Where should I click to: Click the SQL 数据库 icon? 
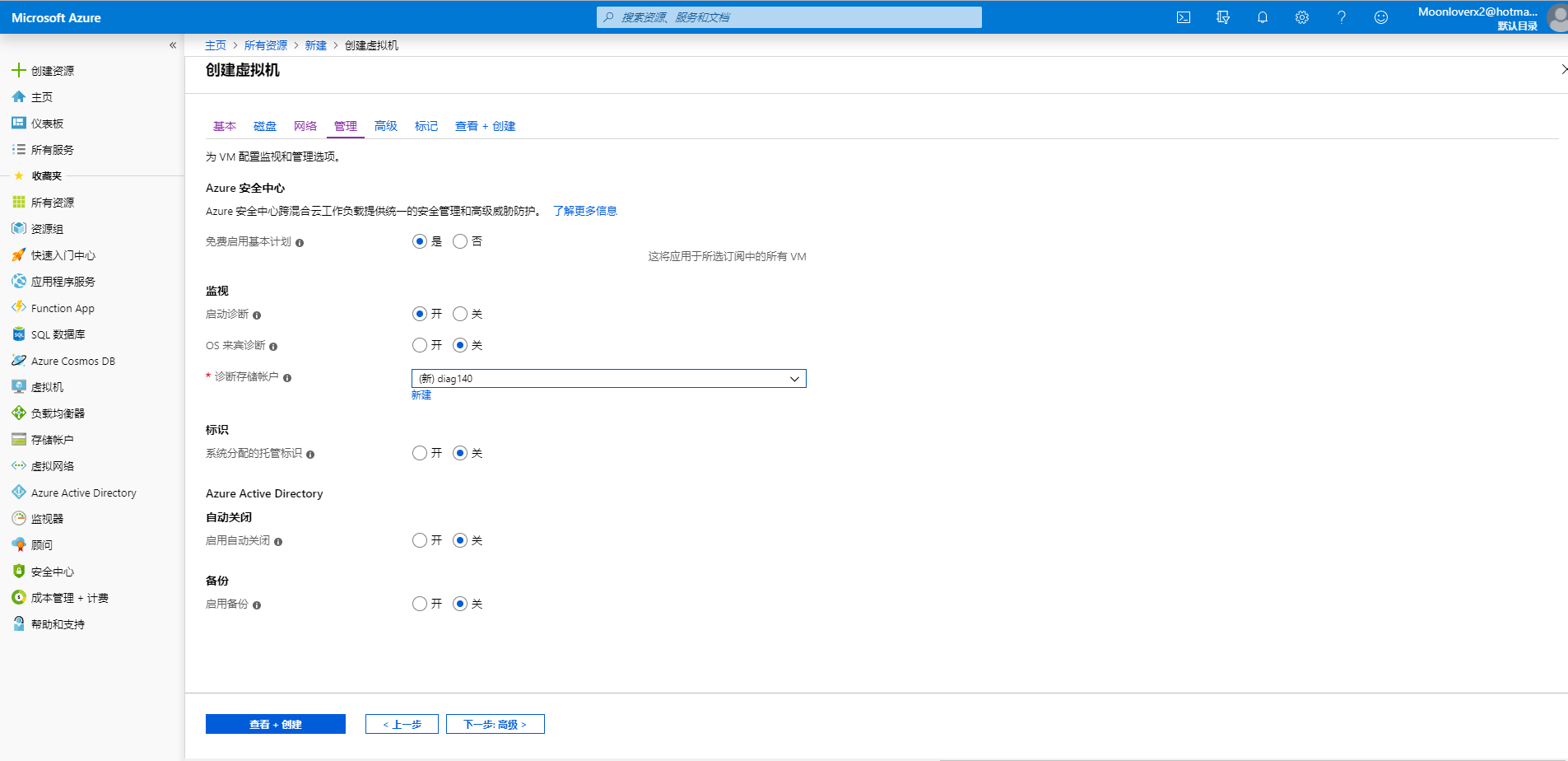(x=18, y=334)
